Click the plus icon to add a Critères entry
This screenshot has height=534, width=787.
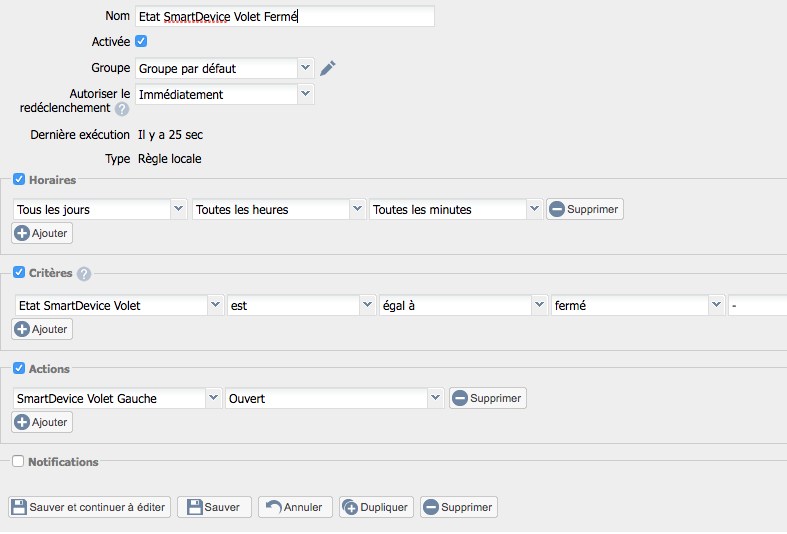coord(22,329)
